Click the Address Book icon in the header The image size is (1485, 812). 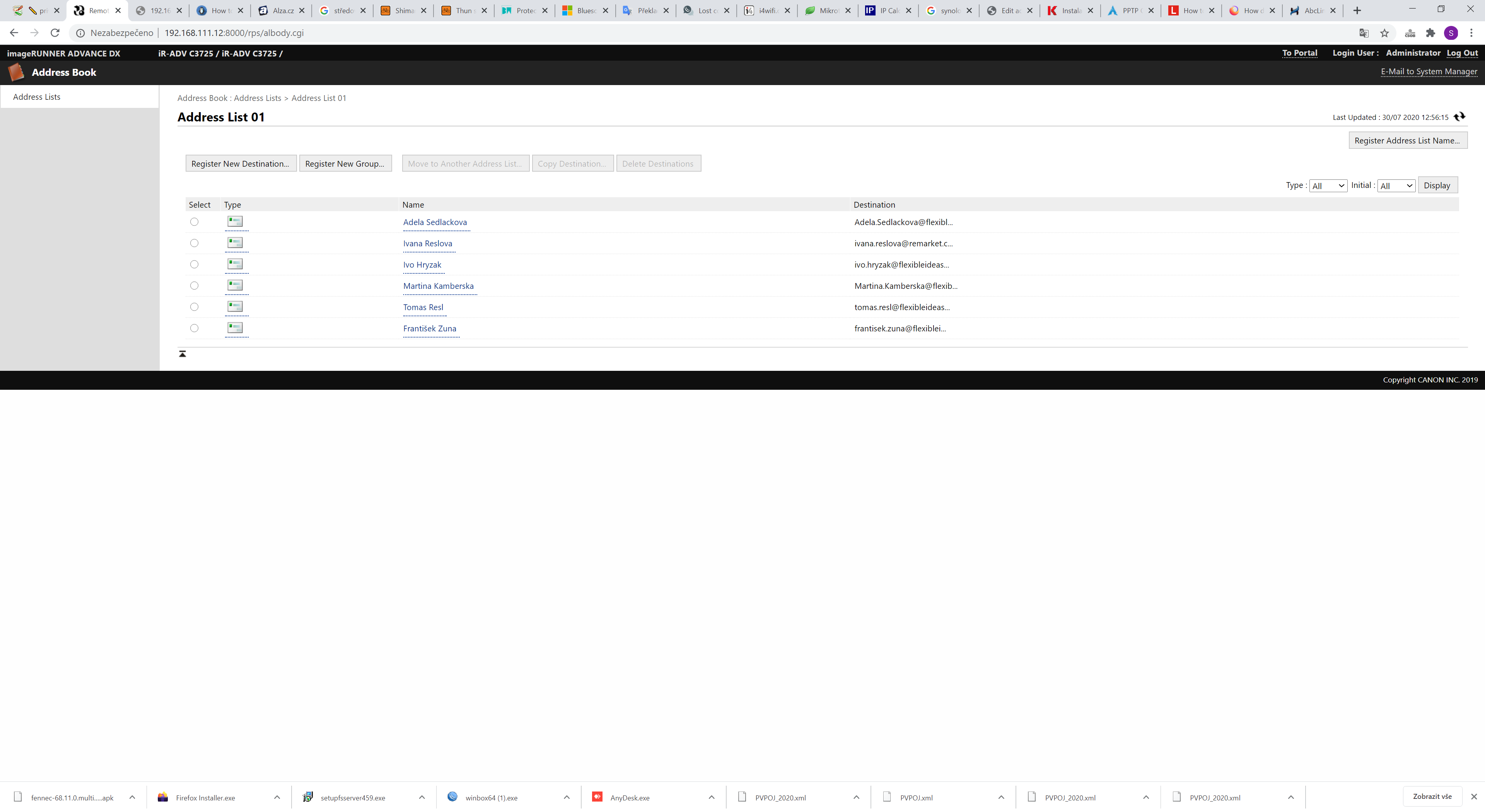tap(16, 73)
